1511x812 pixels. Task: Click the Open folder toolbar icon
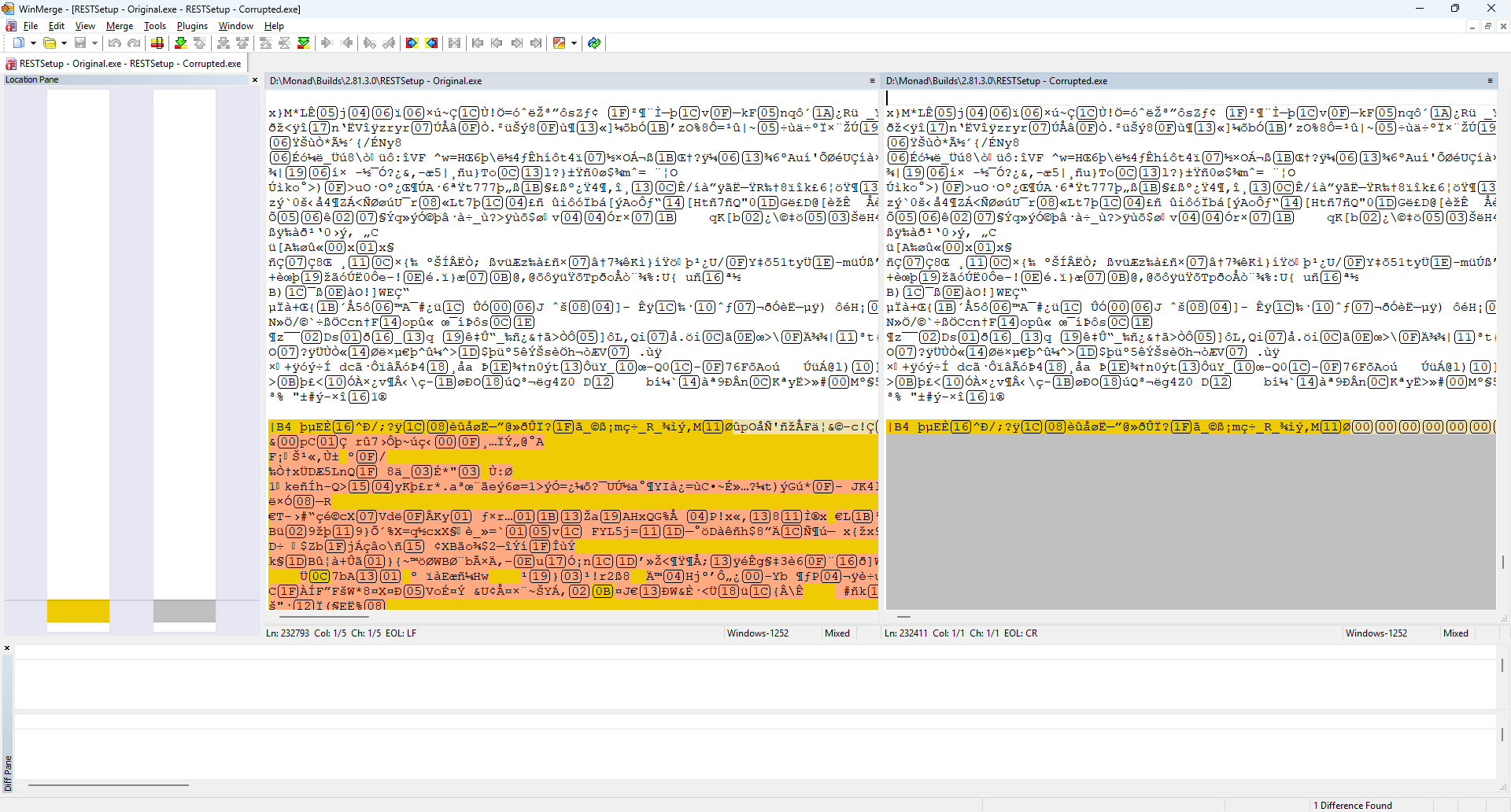(50, 43)
